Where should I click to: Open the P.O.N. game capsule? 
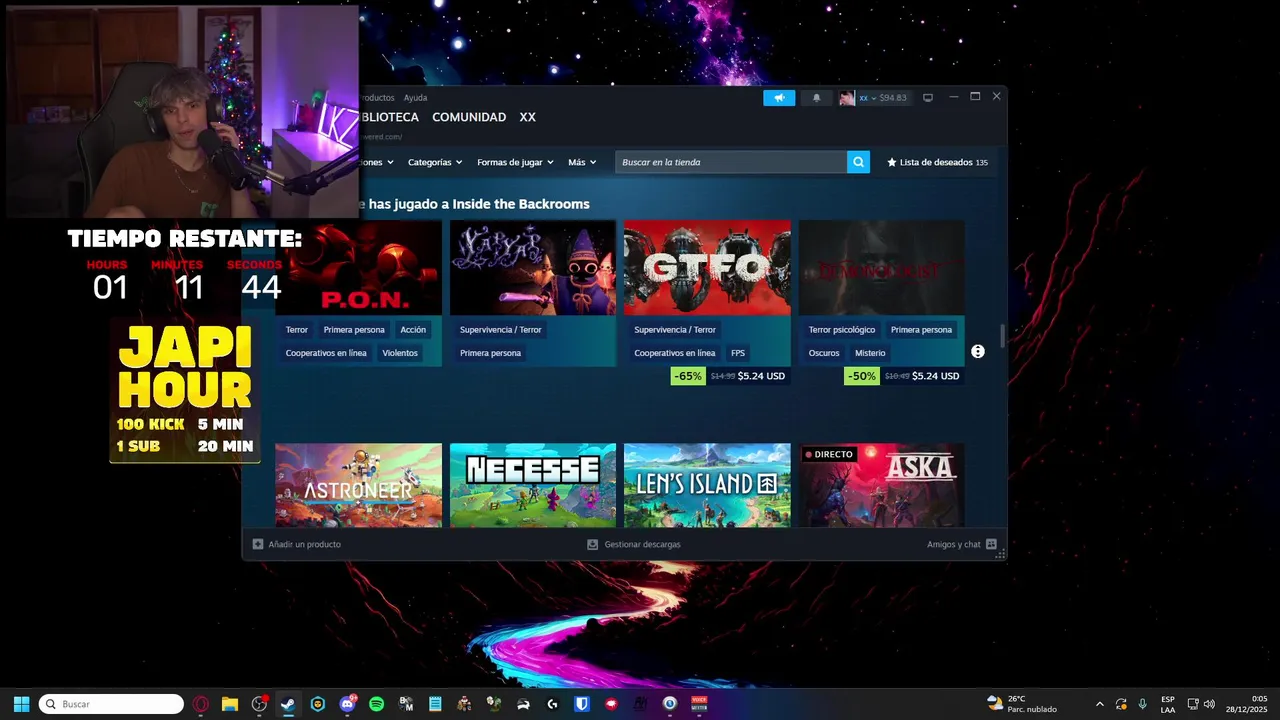tap(358, 268)
